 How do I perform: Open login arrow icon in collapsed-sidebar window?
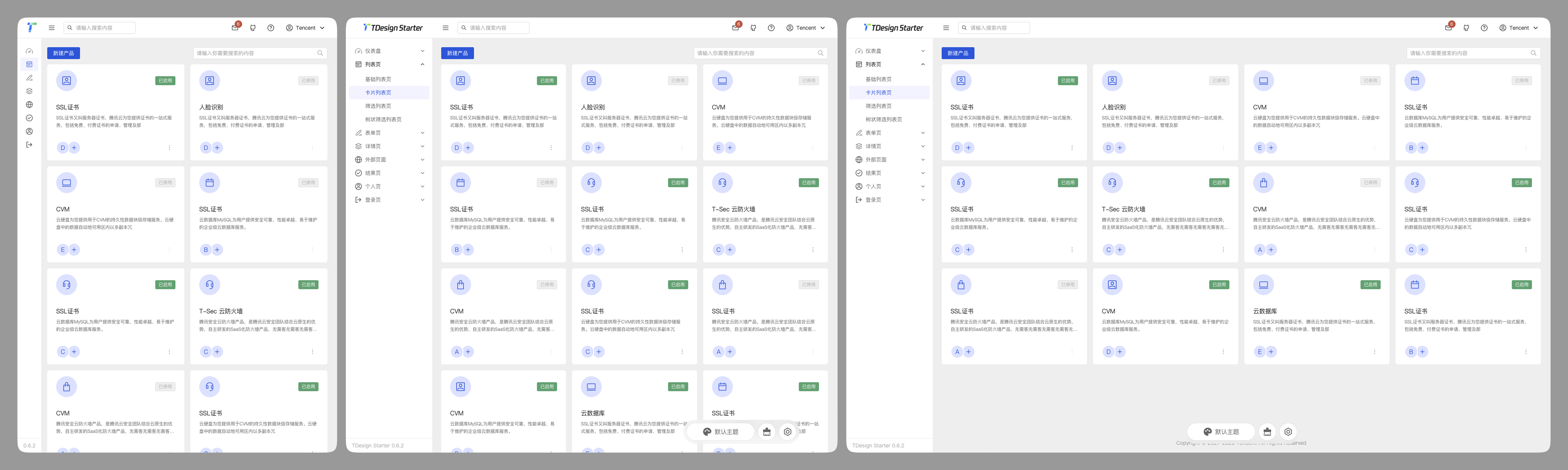pos(29,145)
